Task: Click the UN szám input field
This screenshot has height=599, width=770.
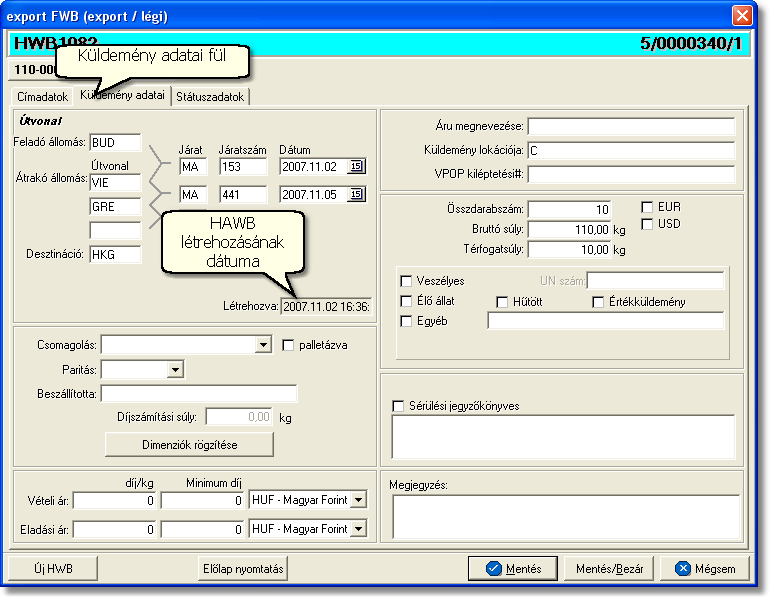Action: coord(655,281)
